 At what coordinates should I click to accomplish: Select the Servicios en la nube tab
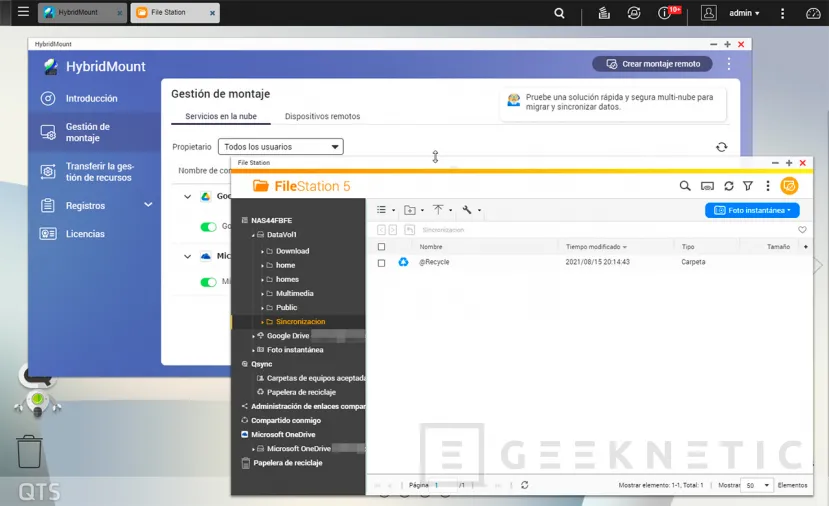[220, 116]
